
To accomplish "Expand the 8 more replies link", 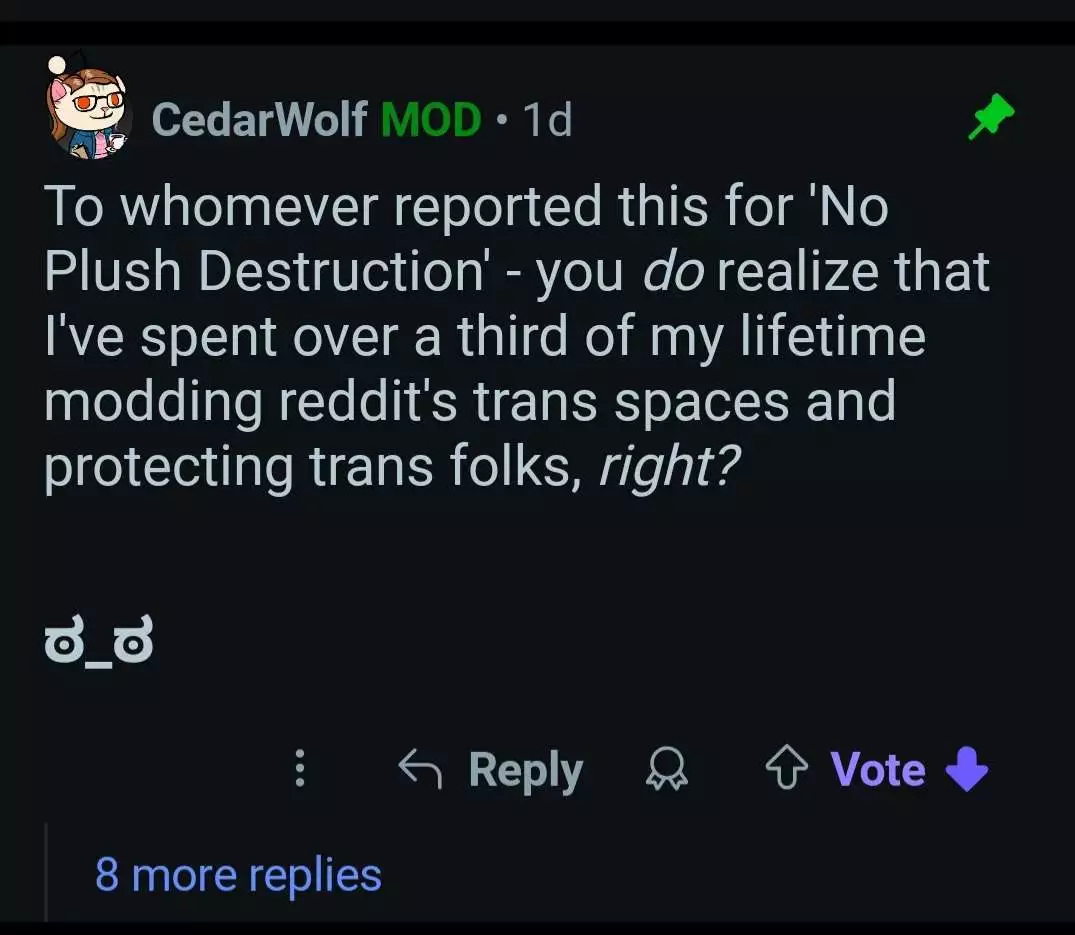I will point(238,875).
